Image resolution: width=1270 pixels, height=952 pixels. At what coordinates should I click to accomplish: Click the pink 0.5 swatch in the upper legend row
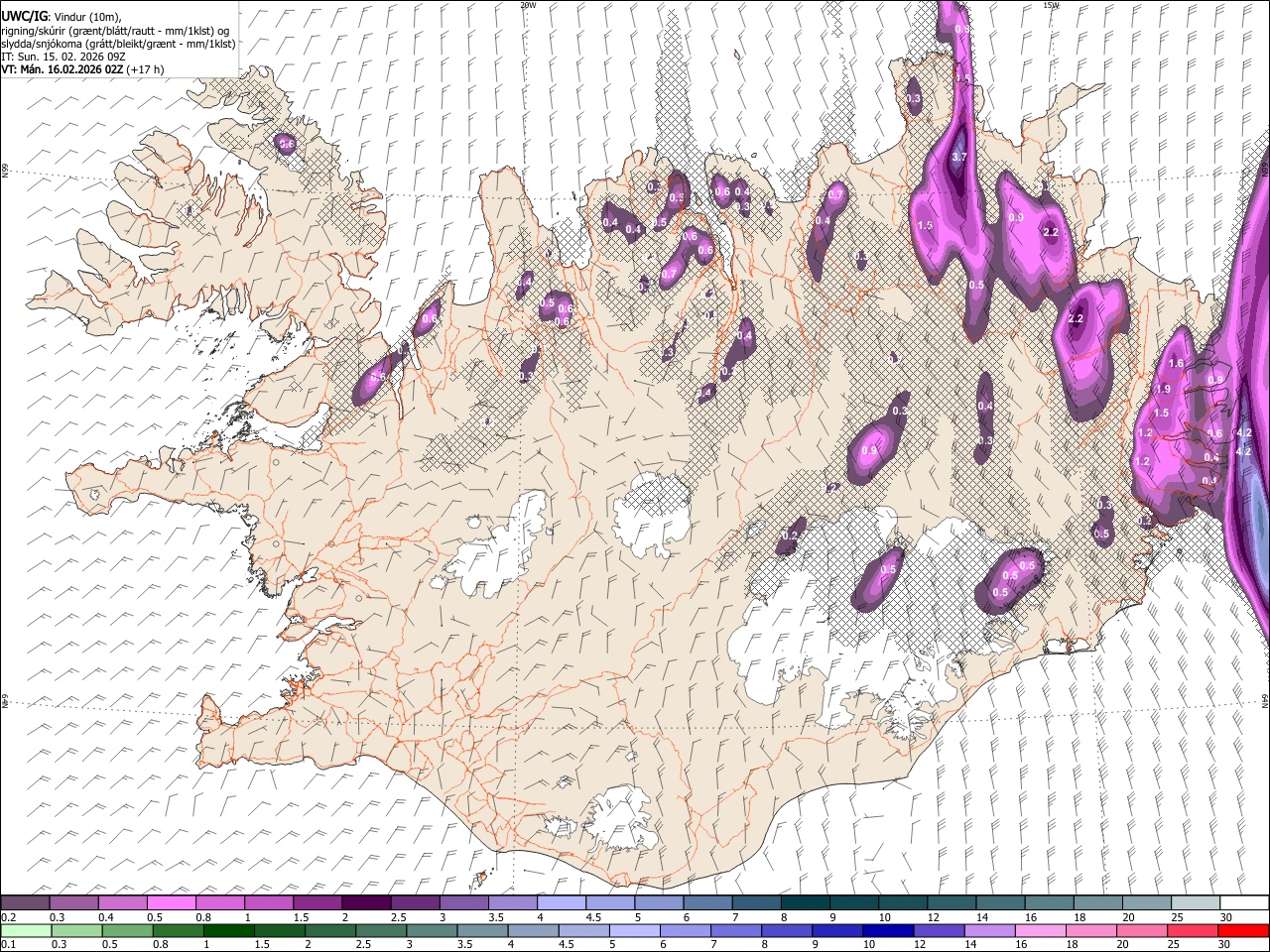(171, 902)
